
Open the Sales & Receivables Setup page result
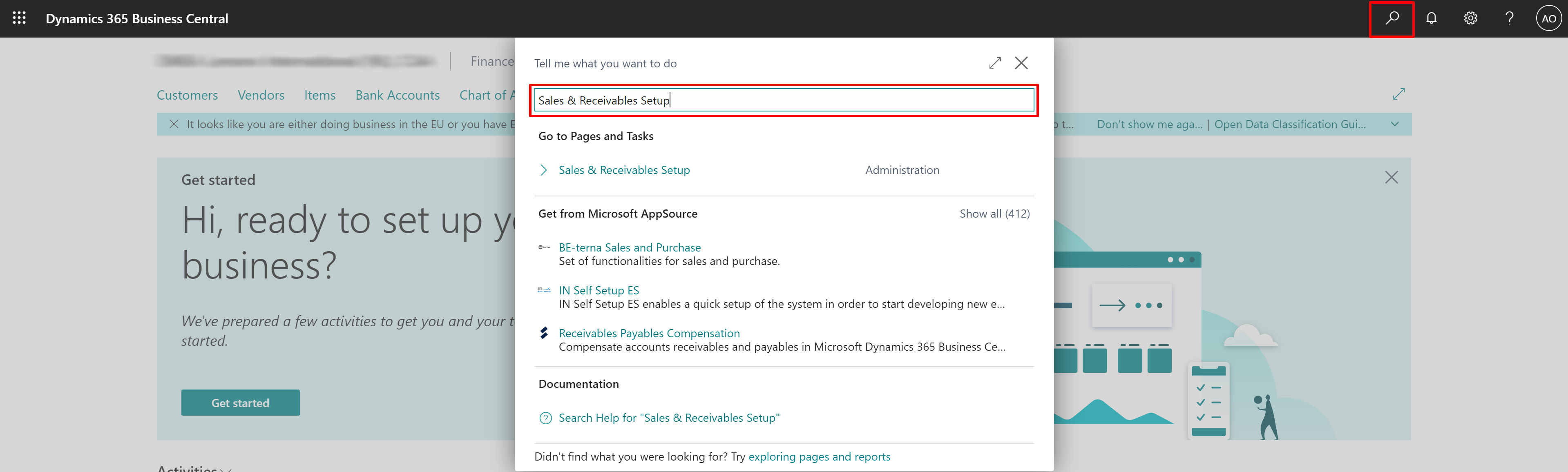(624, 170)
